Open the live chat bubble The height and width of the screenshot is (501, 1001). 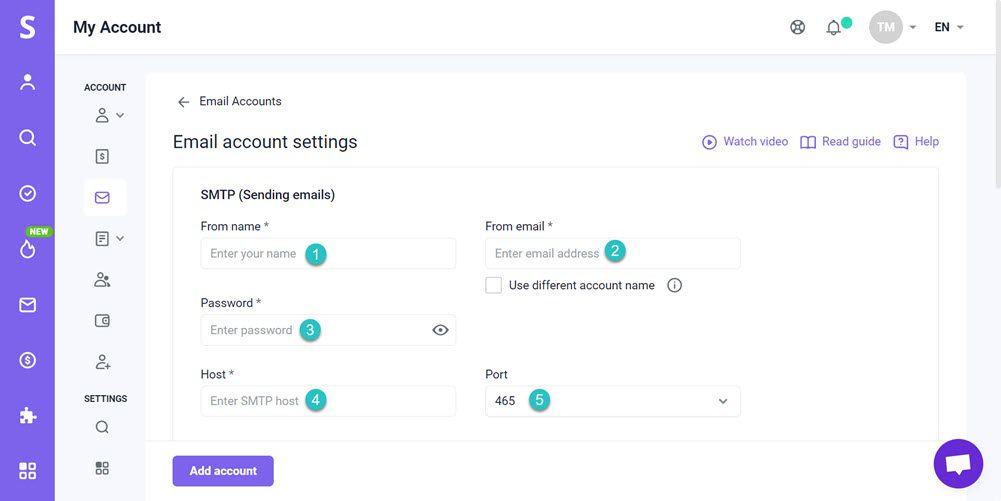(x=958, y=464)
